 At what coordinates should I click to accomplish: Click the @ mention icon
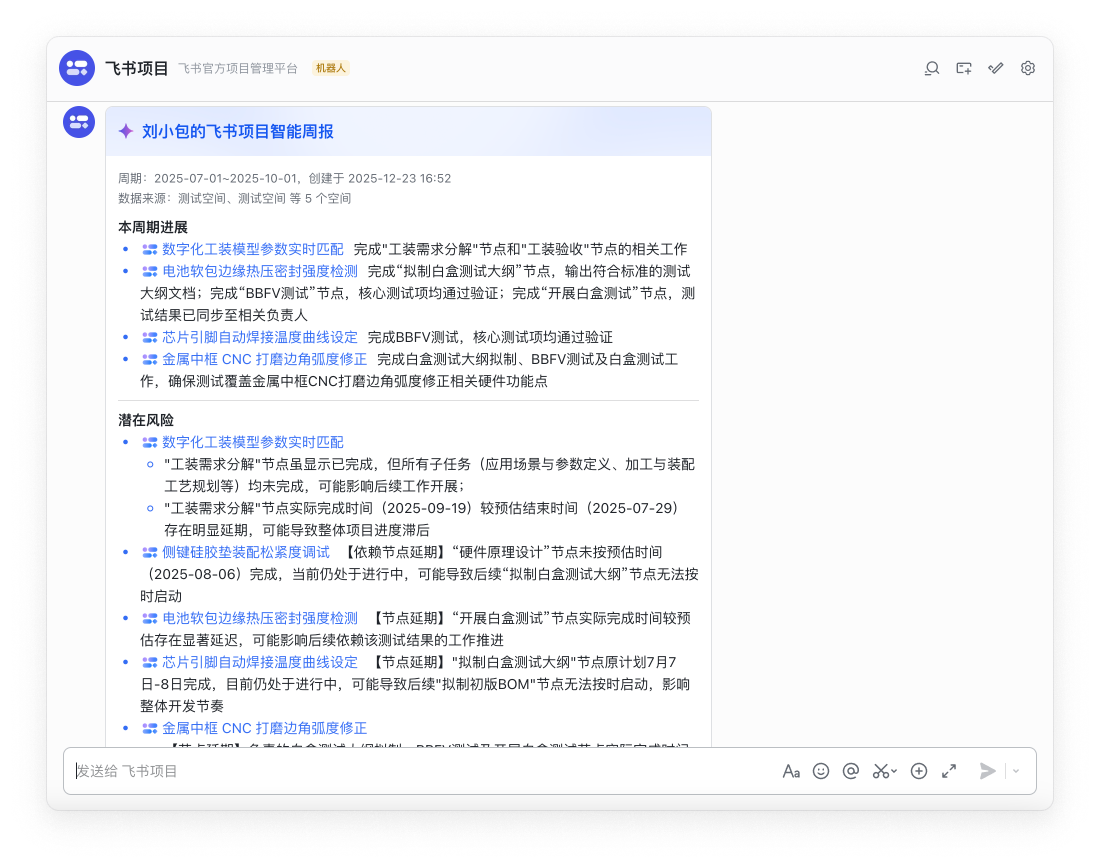pos(851,771)
